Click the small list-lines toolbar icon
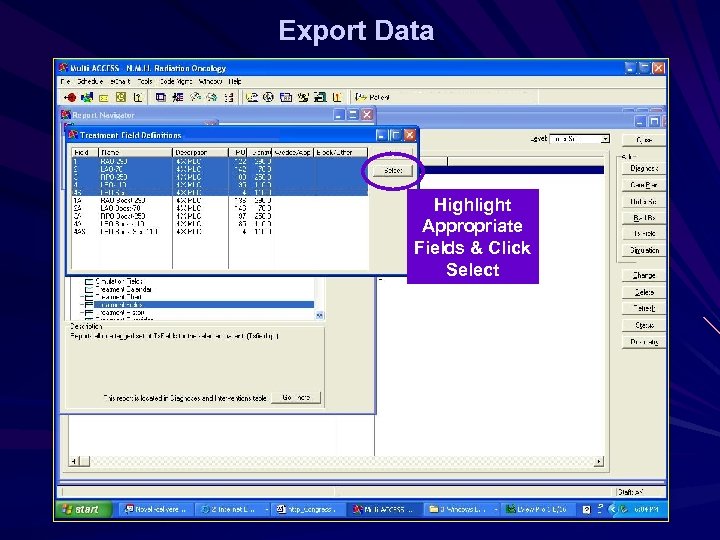This screenshot has width=720, height=540. click(x=229, y=97)
